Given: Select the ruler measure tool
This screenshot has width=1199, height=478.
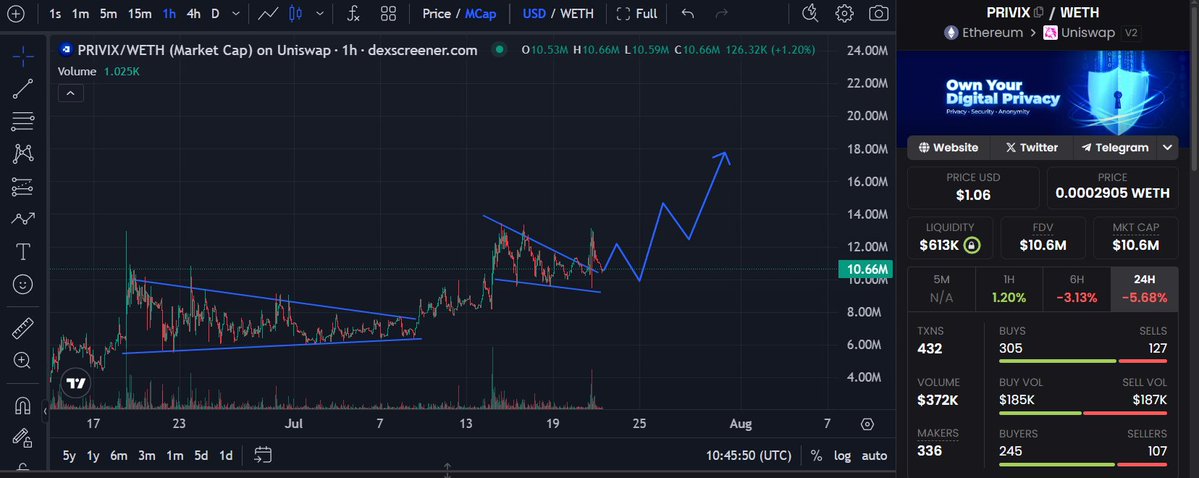Looking at the screenshot, I should (23, 328).
